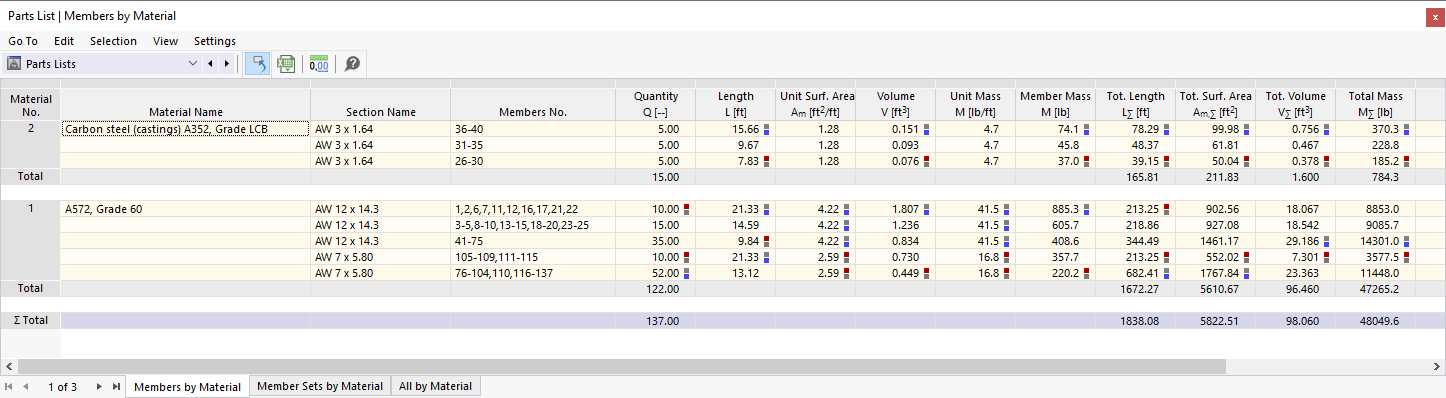Image resolution: width=1446 pixels, height=398 pixels.
Task: Select members cell 1,2,6,7,11,12,16,17,21,22
Action: coord(533,209)
